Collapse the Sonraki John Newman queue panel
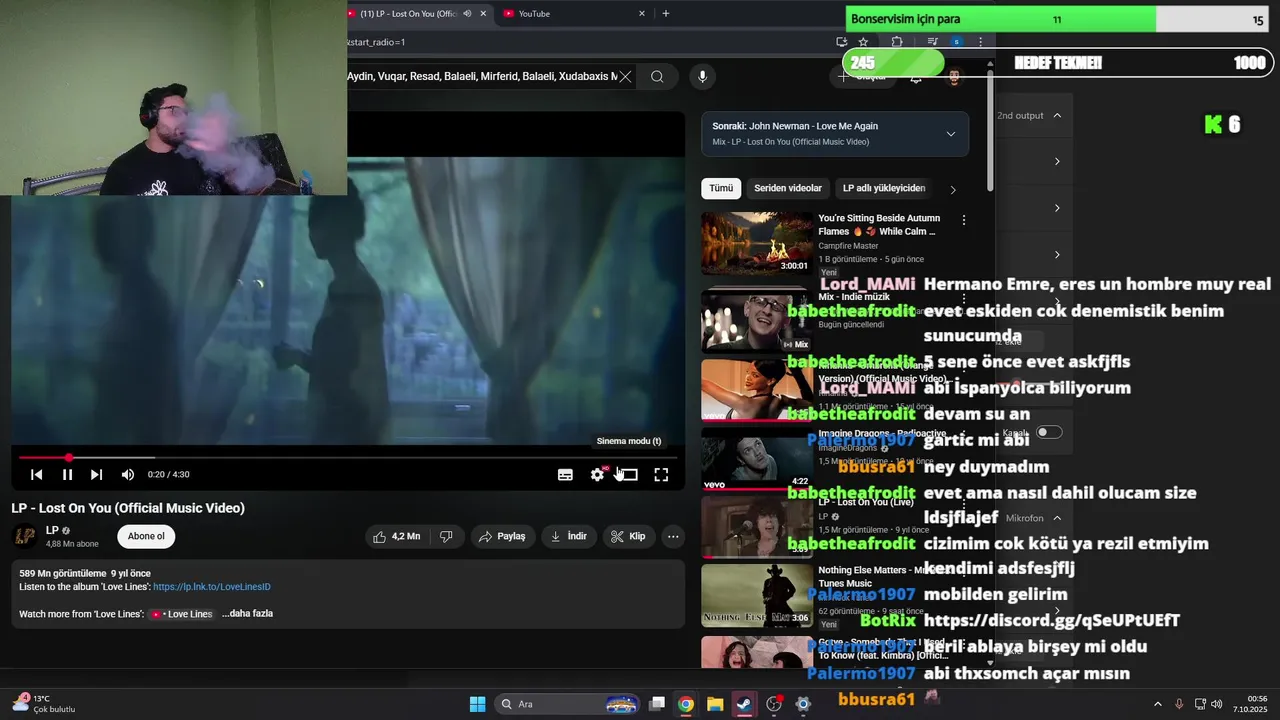Screen dimensions: 1280x720 (x=950, y=134)
